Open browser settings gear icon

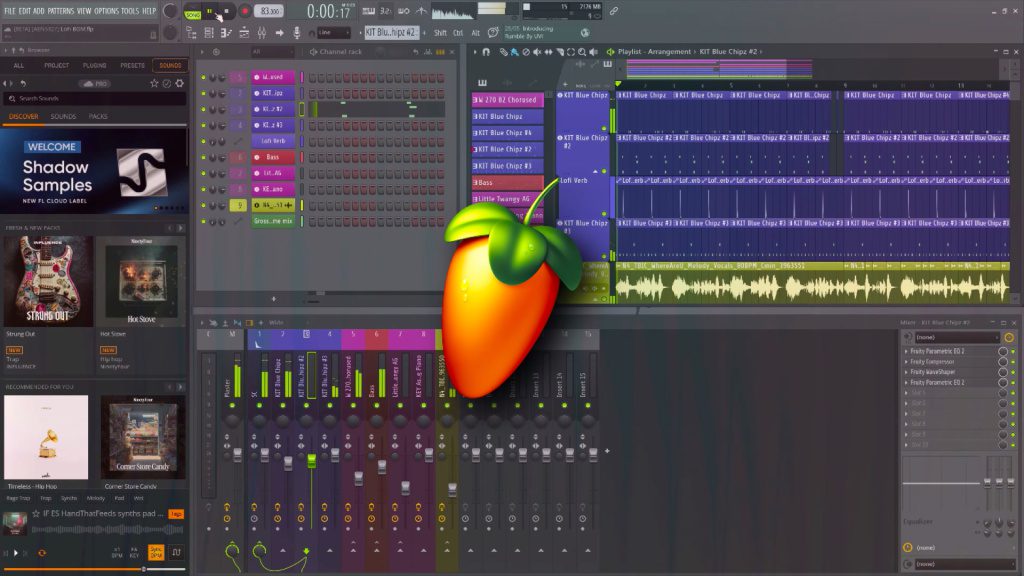(180, 83)
